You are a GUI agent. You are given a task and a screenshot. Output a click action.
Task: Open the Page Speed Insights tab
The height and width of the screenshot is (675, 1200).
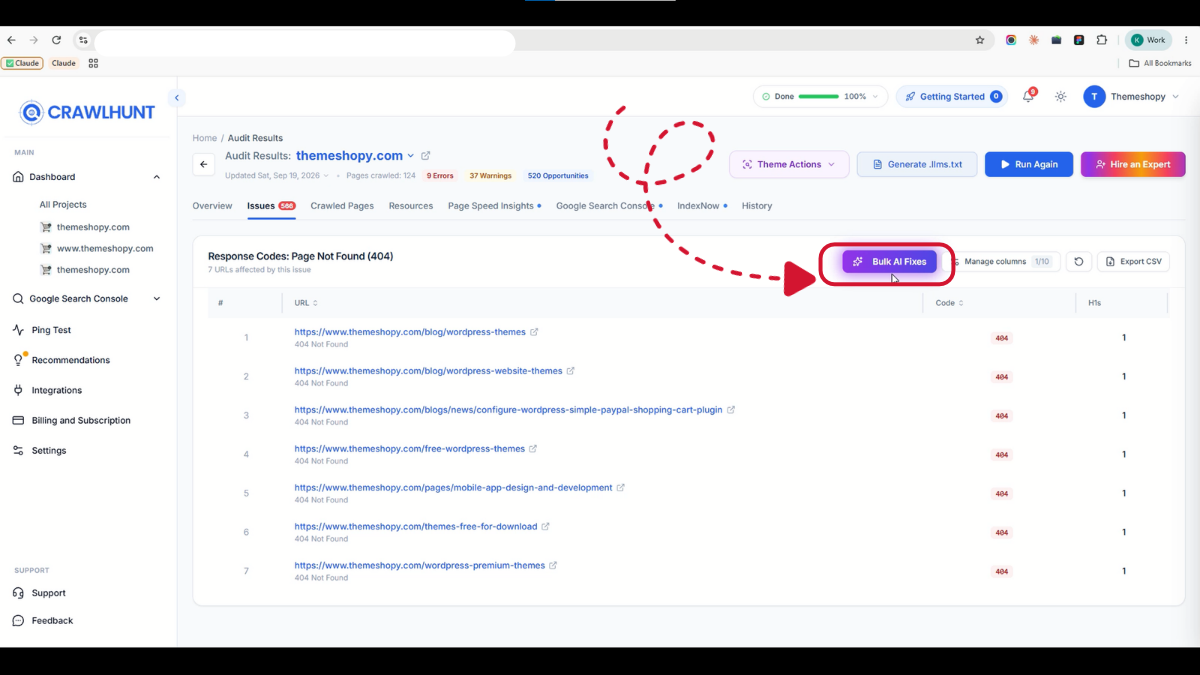494,206
